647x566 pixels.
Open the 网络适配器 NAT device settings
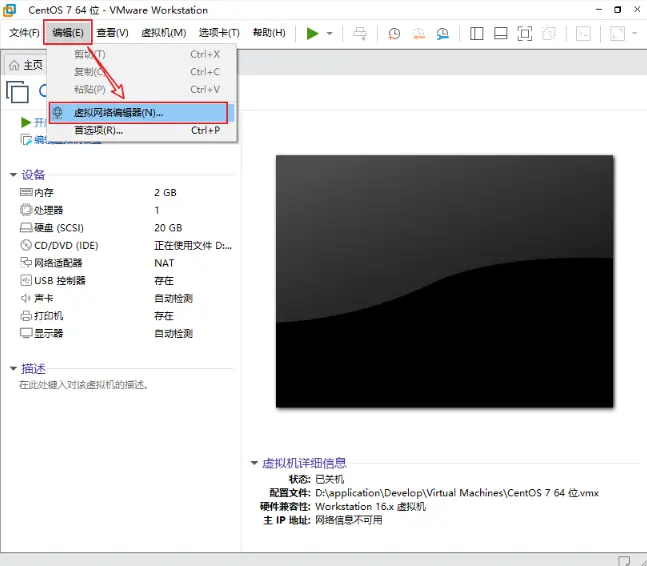(58, 263)
